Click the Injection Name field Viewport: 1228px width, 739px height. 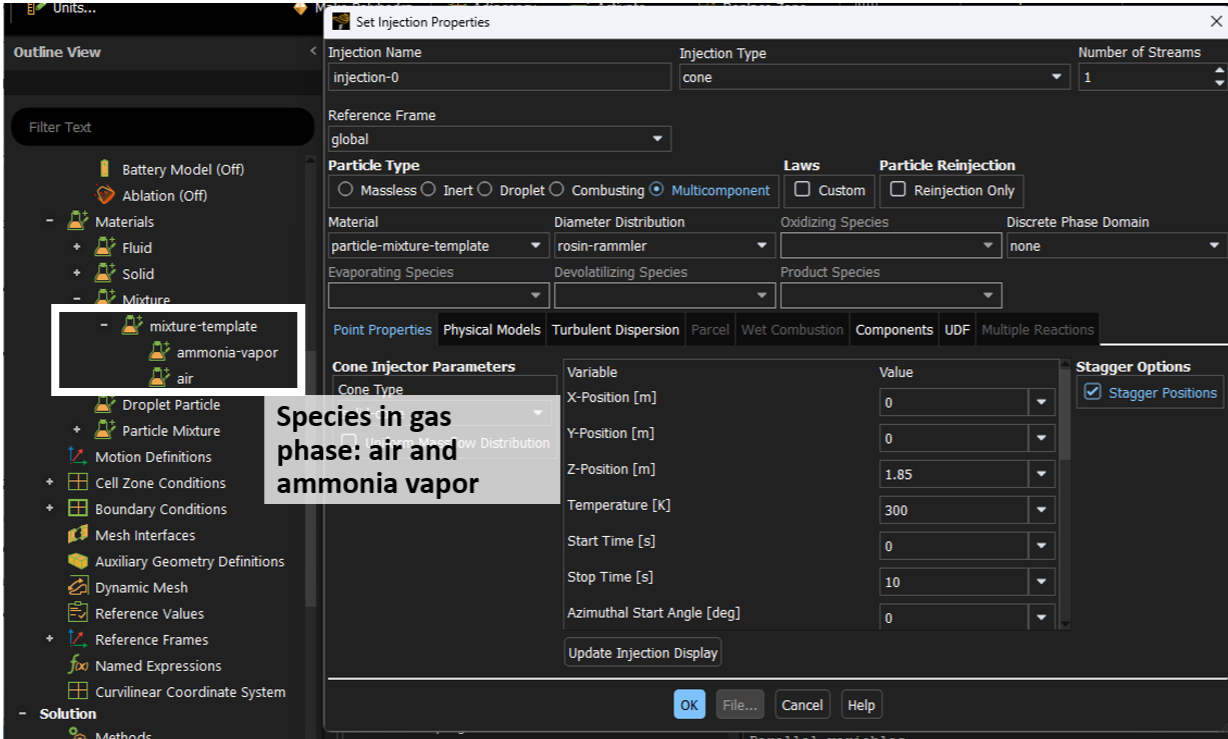click(x=500, y=77)
